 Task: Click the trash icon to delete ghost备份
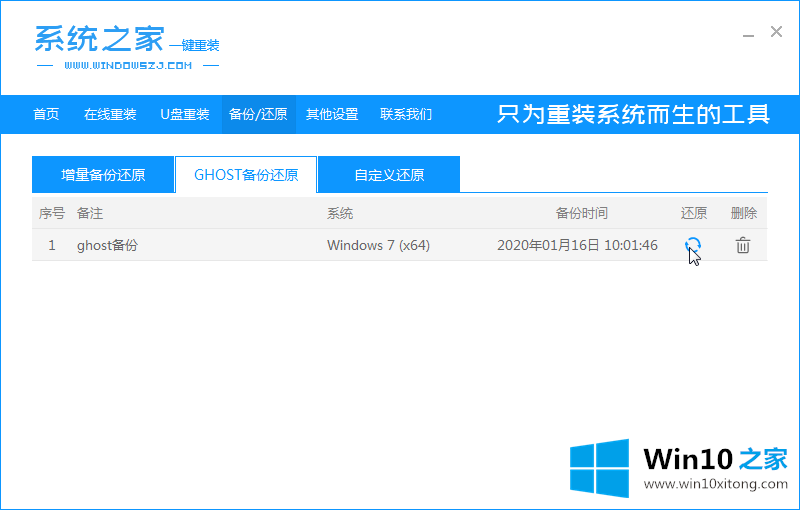click(743, 245)
